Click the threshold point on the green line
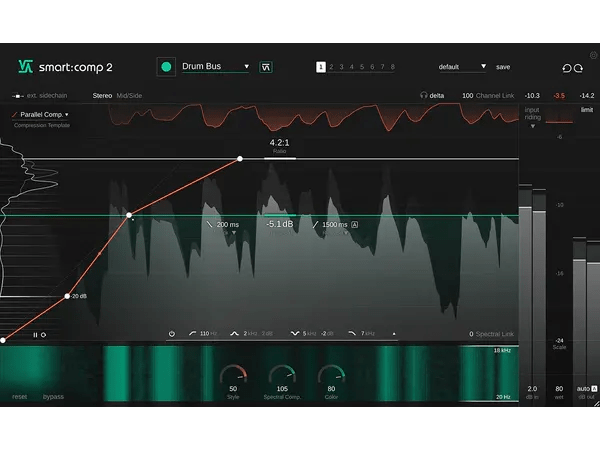The width and height of the screenshot is (600, 450). pyautogui.click(x=129, y=215)
